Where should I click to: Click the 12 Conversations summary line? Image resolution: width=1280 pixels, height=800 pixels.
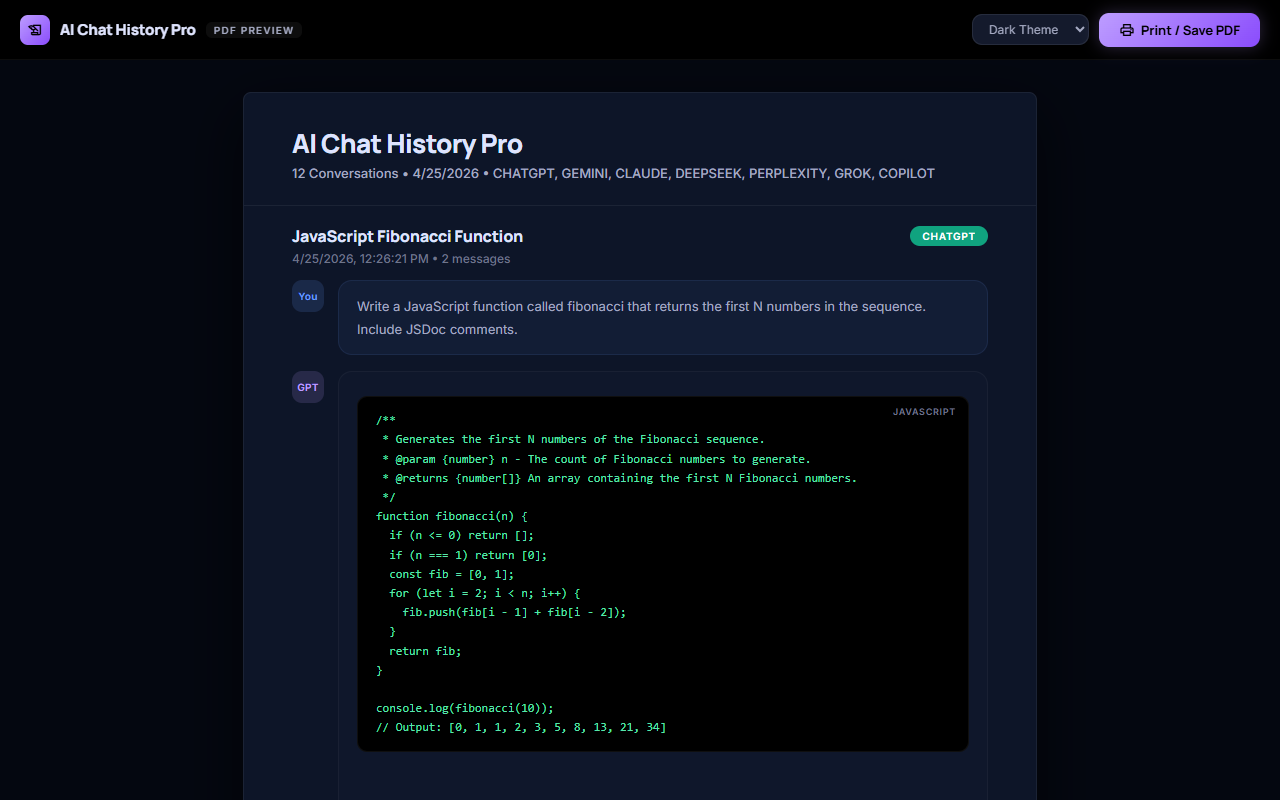(x=613, y=173)
